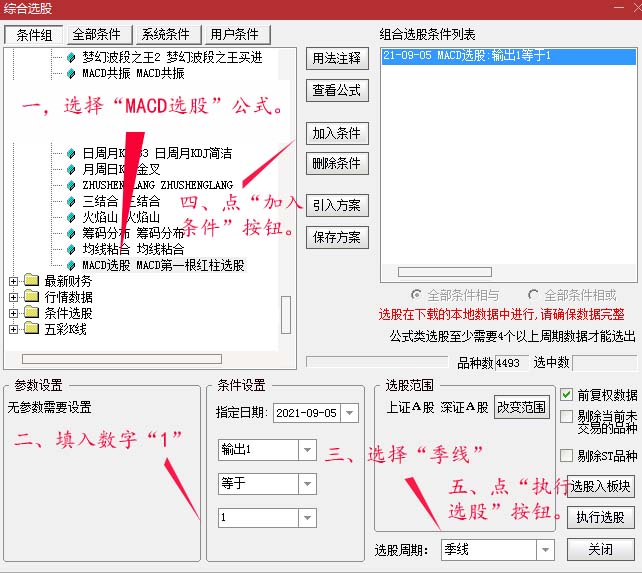Expand the 行情数据 tree node
The height and width of the screenshot is (573, 642).
click(x=13, y=297)
